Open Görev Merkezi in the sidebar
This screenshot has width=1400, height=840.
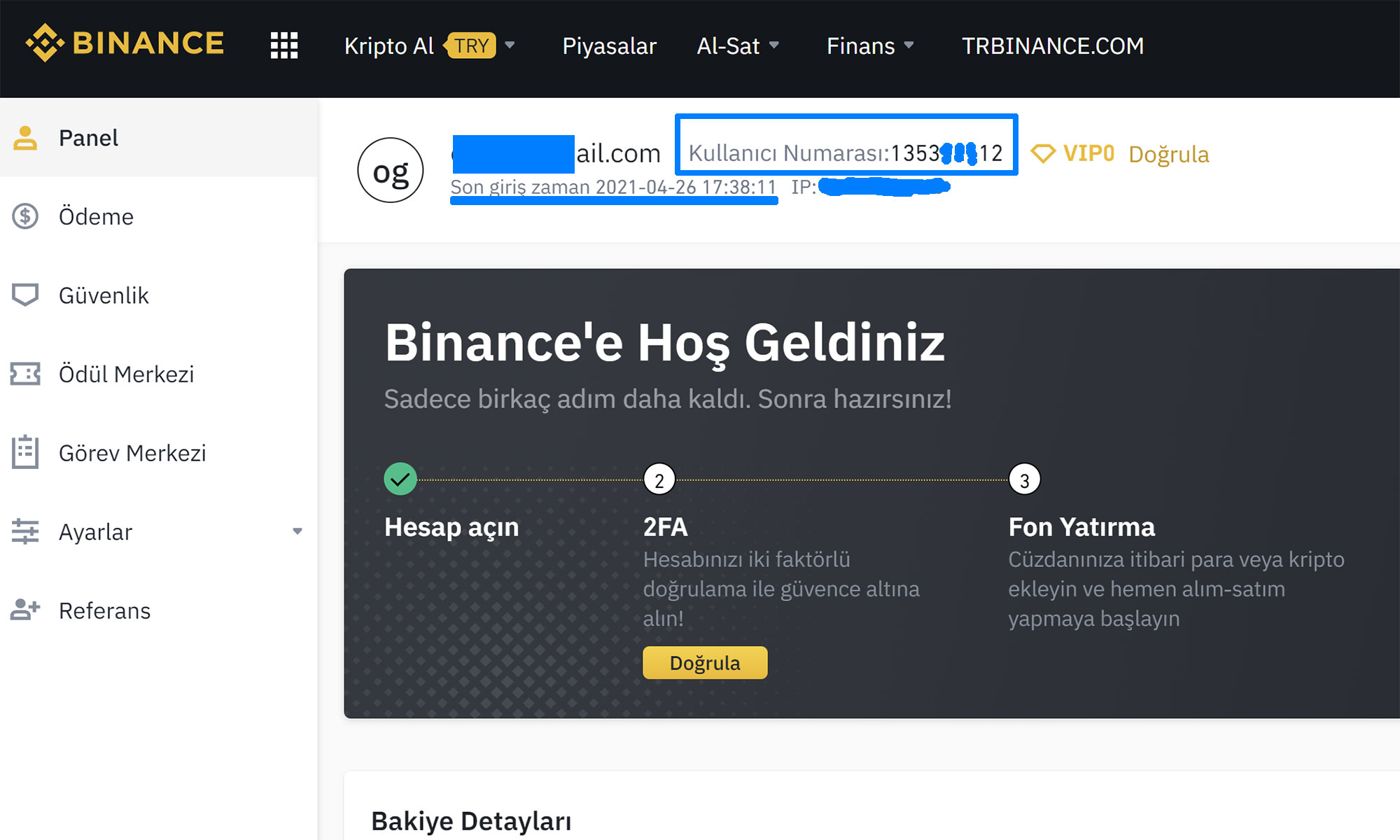point(159,452)
